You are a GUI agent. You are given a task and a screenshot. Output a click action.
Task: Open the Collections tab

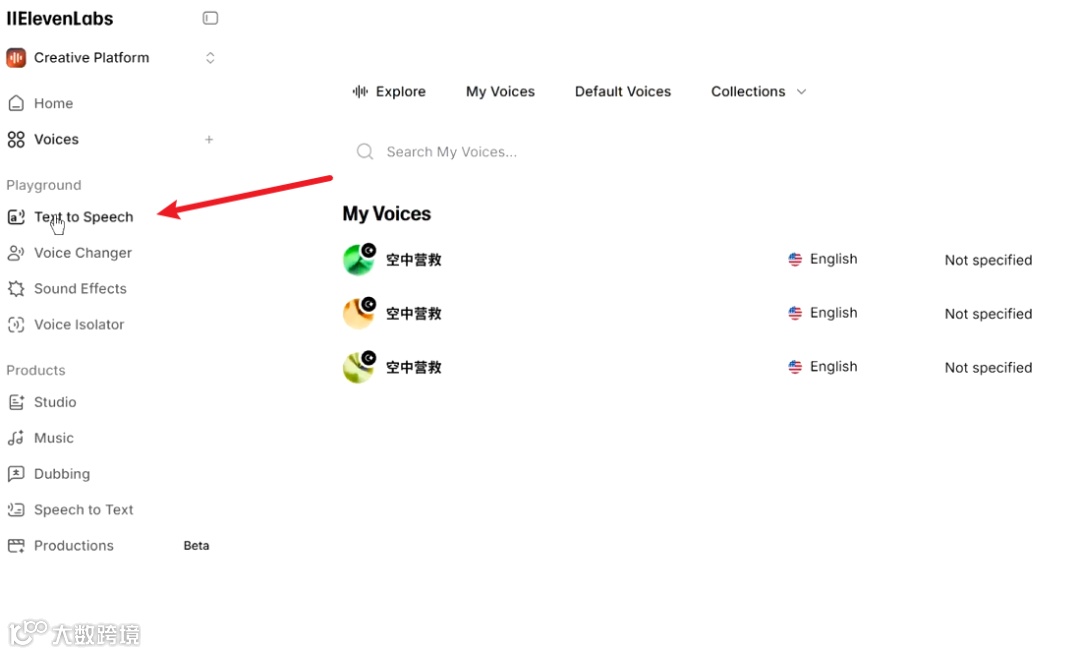coord(748,92)
